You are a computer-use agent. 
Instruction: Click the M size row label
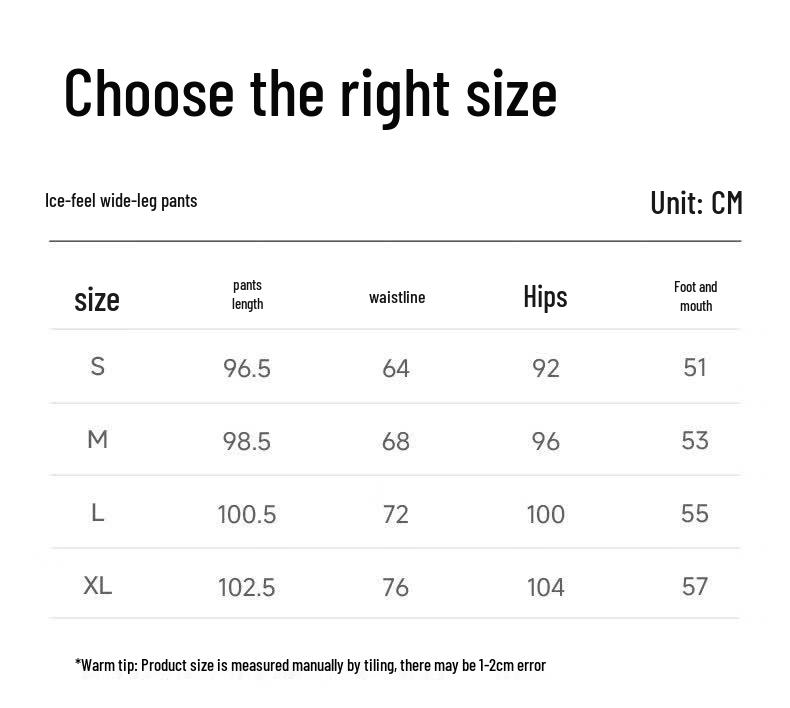(98, 439)
